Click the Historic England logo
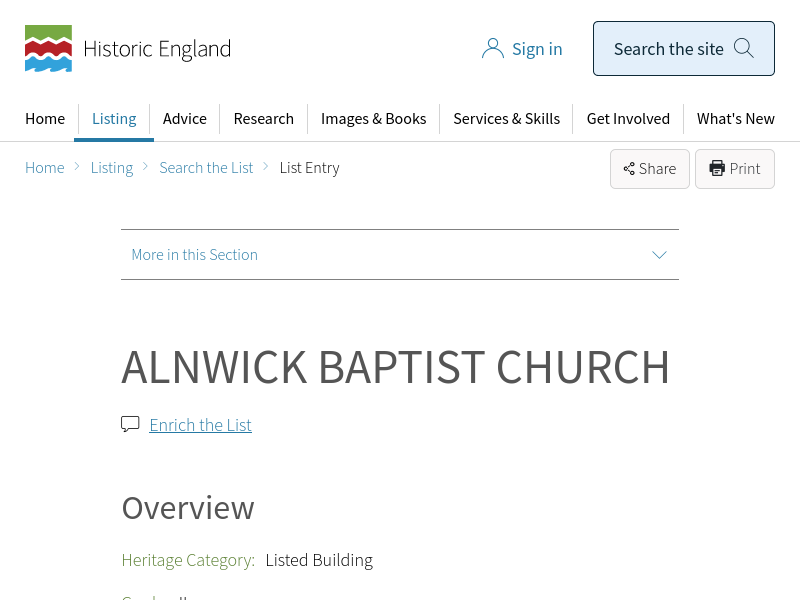The image size is (800, 600). pos(127,49)
